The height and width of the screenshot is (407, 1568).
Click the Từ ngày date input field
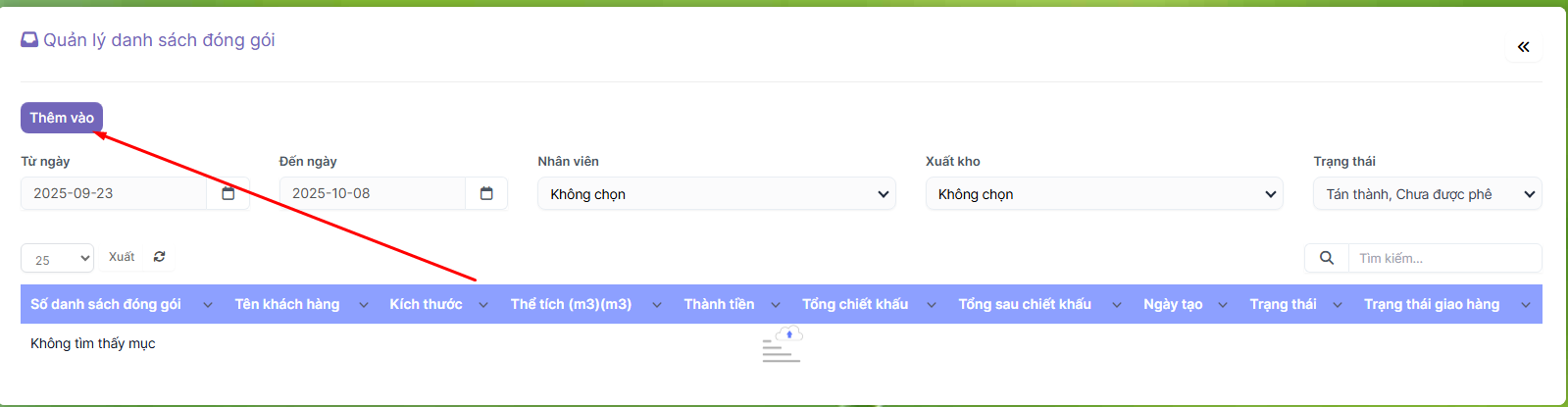(113, 193)
